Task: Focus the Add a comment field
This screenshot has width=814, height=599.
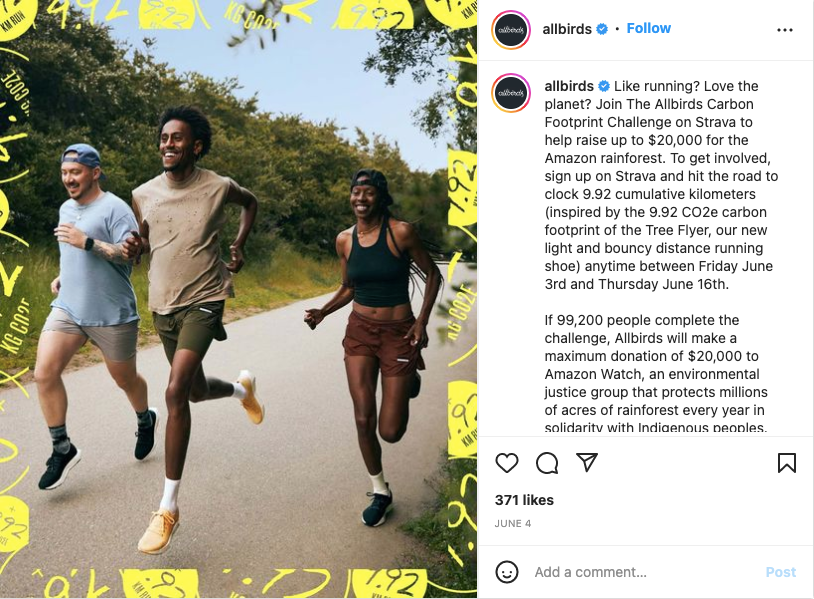Action: [644, 572]
